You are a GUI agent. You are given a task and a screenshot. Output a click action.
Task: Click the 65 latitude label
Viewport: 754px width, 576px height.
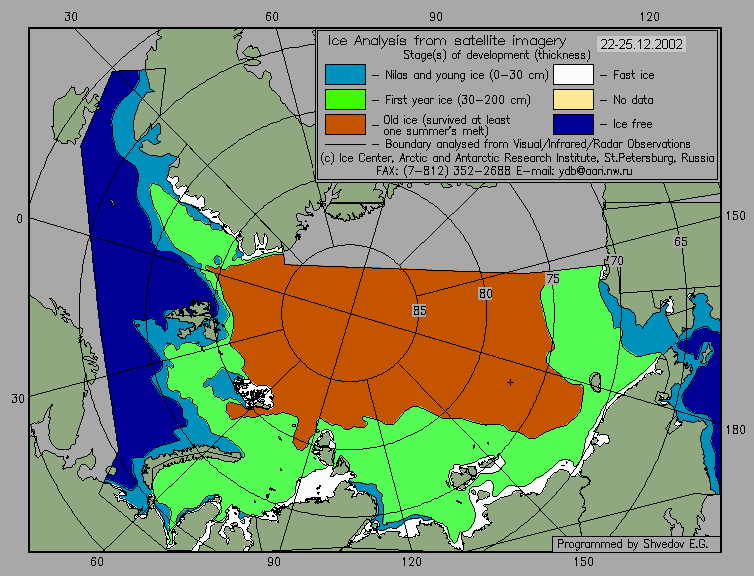pyautogui.click(x=680, y=242)
